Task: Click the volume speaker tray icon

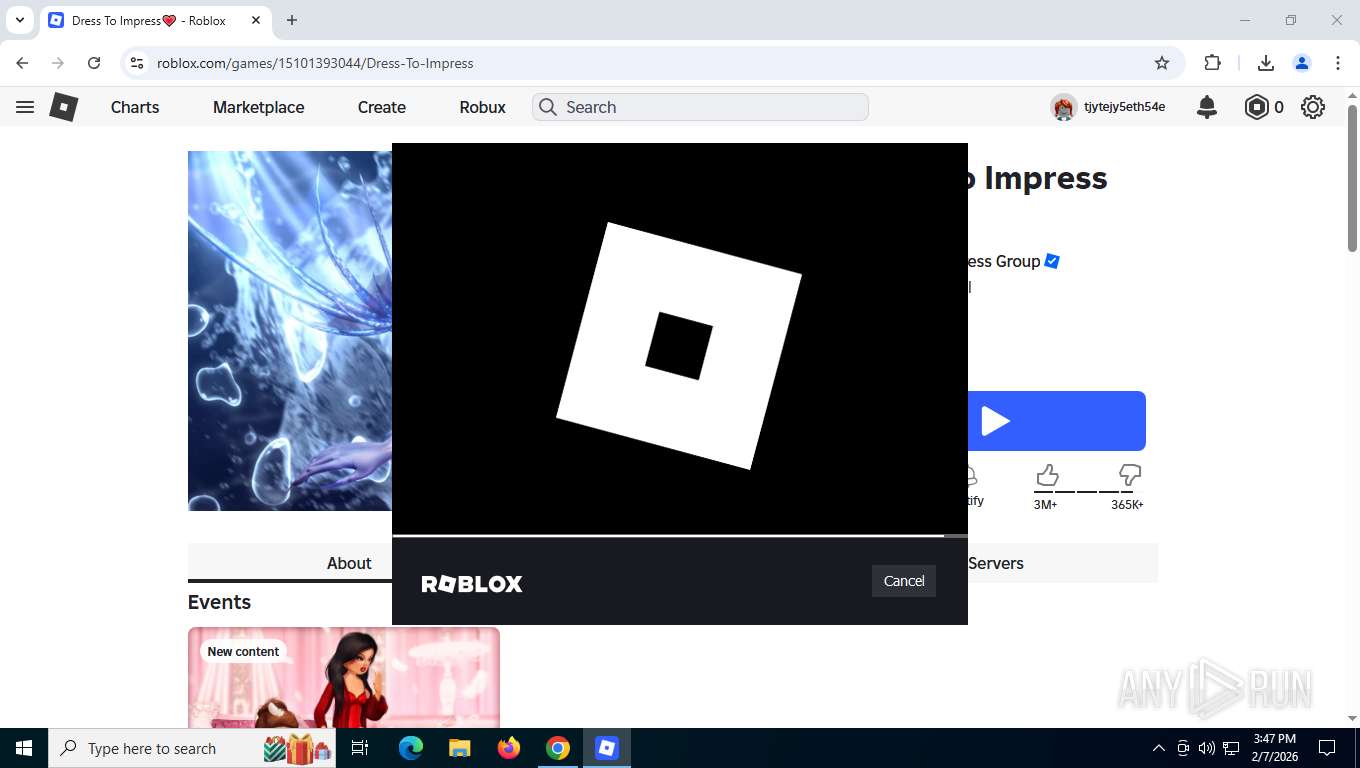Action: click(1207, 748)
